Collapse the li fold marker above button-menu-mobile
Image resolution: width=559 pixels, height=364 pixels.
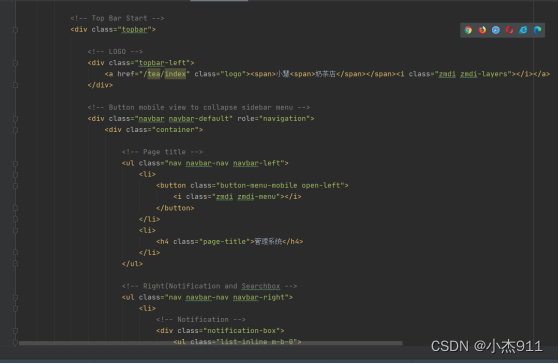(x=15, y=175)
